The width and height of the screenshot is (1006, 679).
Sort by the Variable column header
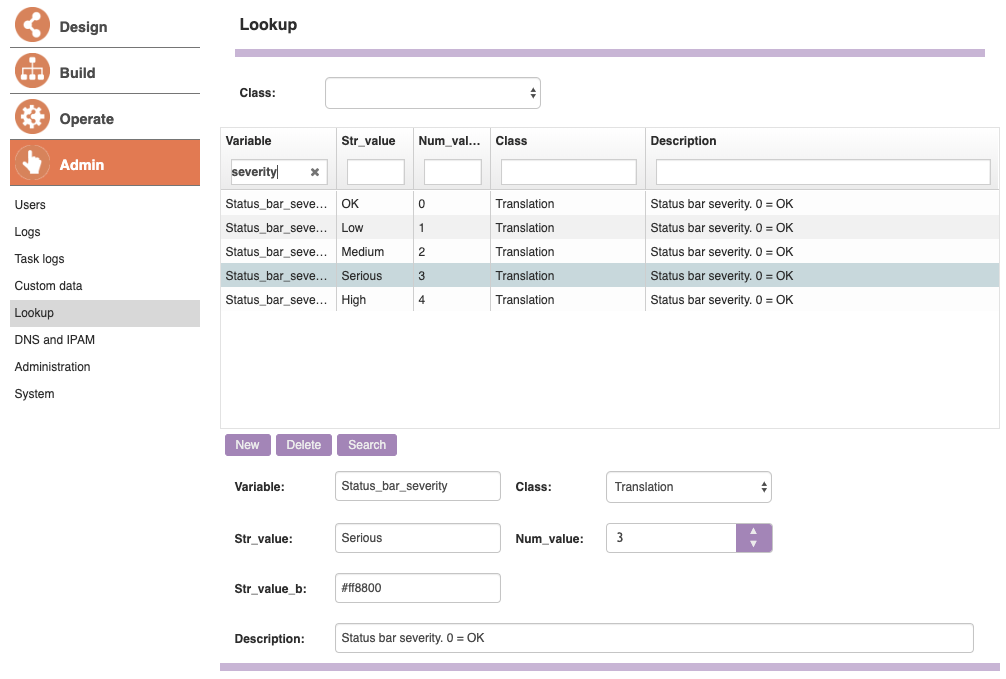tap(249, 141)
